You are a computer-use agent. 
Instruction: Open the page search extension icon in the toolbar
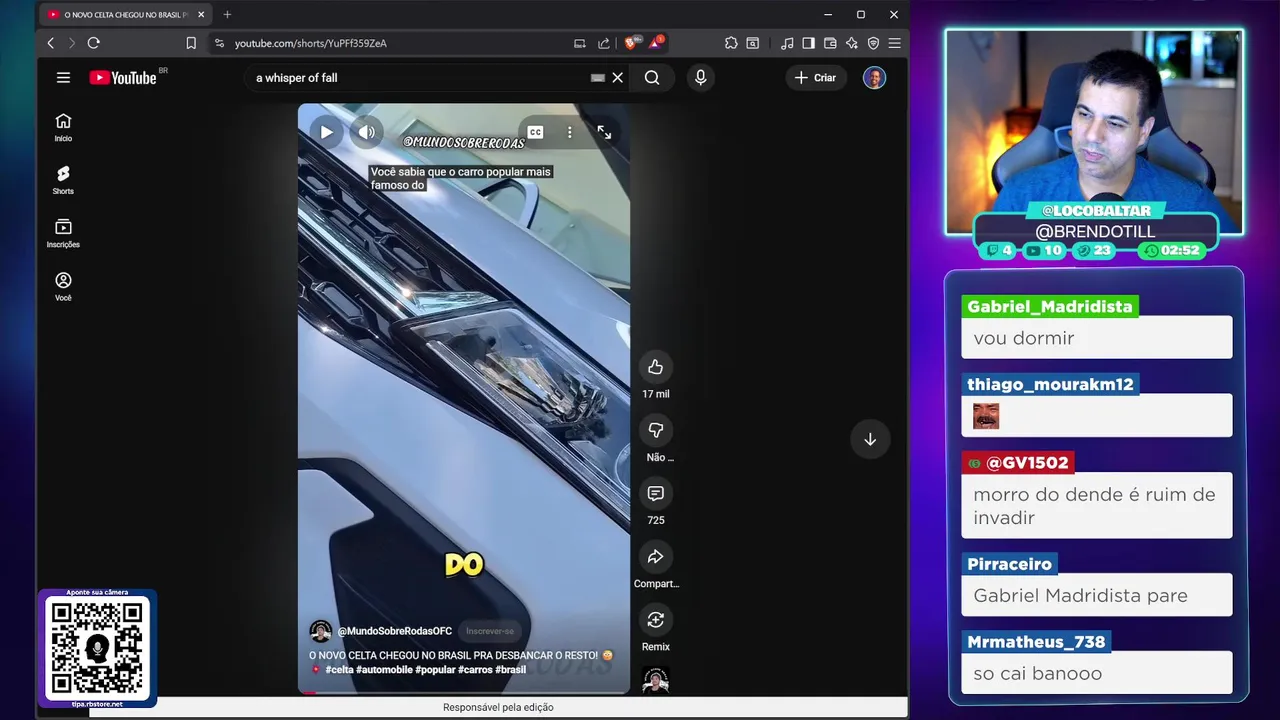(x=753, y=43)
